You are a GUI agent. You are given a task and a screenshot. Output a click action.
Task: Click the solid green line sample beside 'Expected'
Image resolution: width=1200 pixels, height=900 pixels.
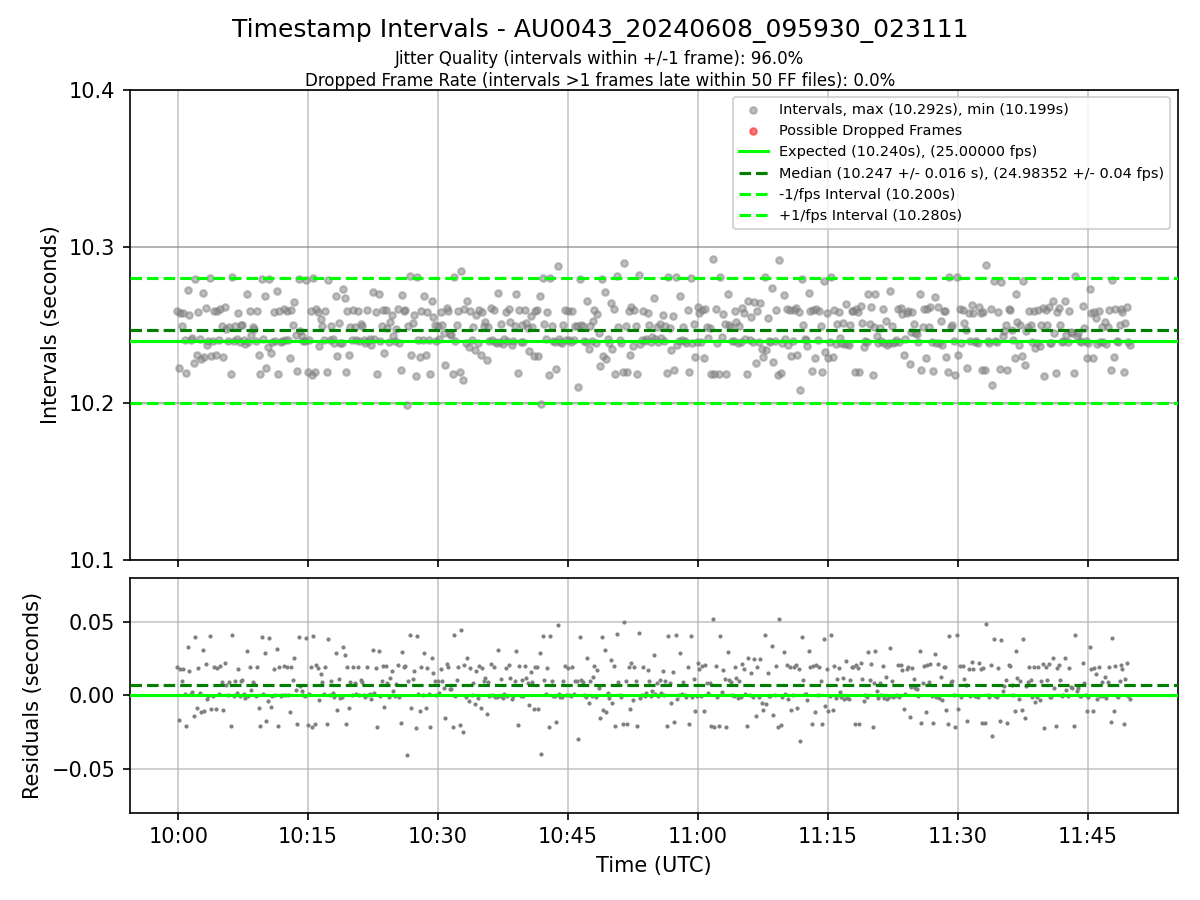point(754,152)
